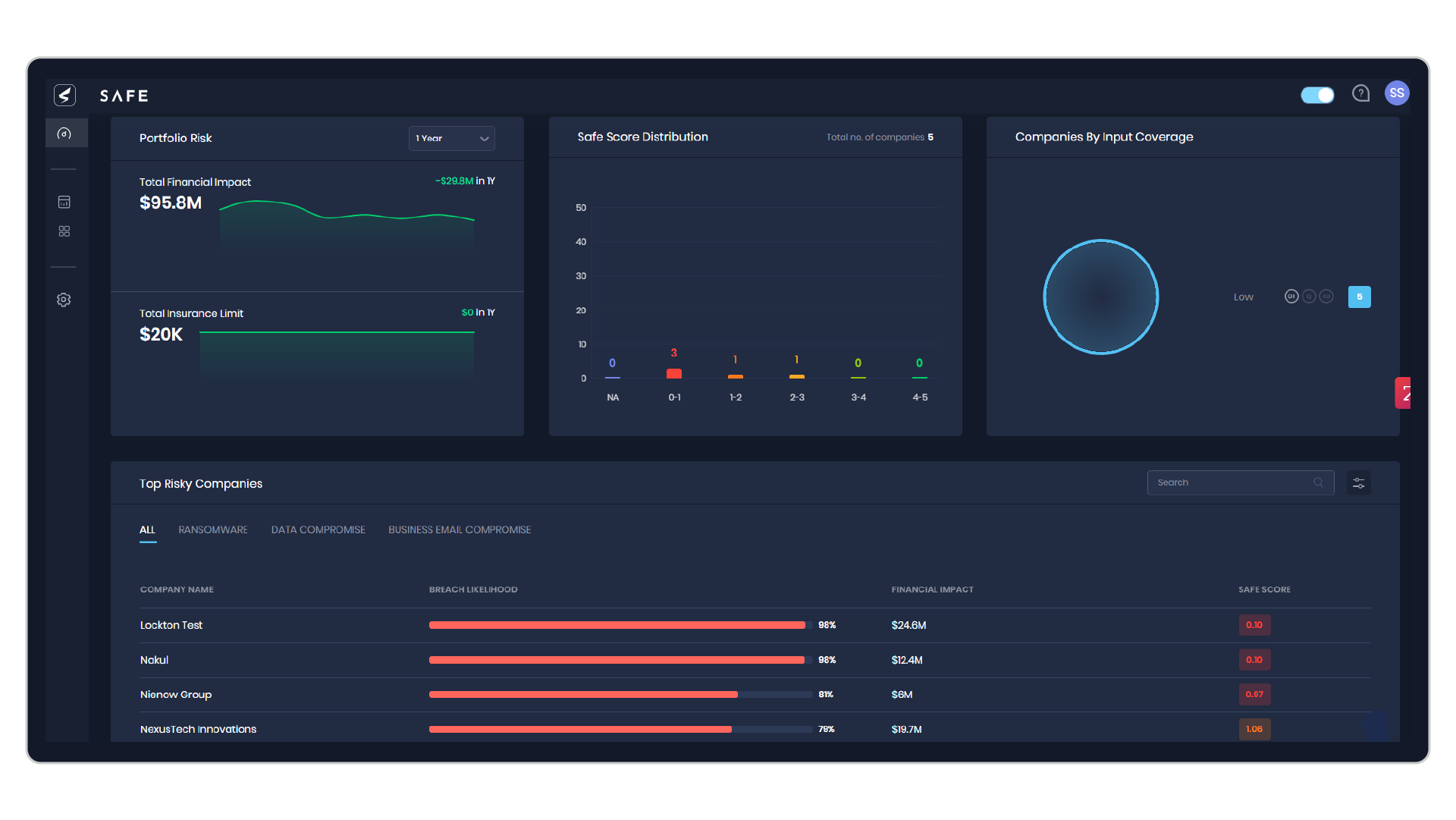Open the NexusTech Innovations company row
The width and height of the screenshot is (1456, 820).
coord(755,729)
